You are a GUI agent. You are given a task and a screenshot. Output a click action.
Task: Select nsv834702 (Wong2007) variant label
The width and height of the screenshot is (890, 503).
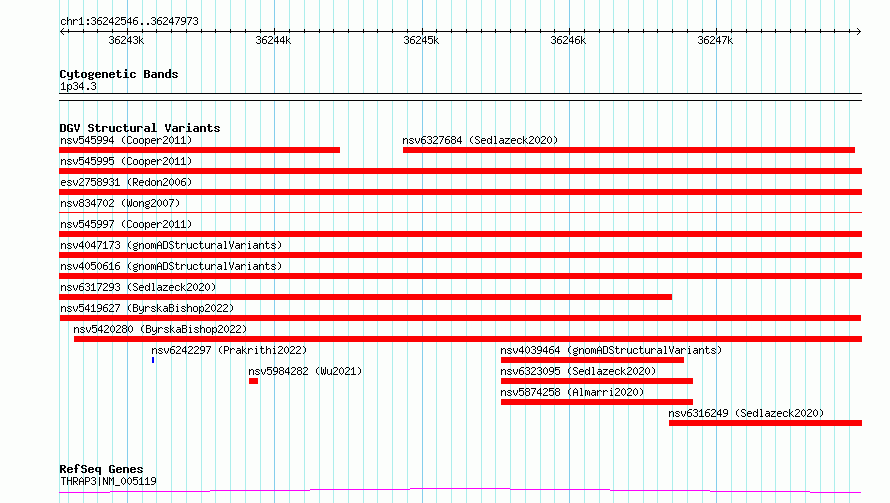(x=120, y=203)
